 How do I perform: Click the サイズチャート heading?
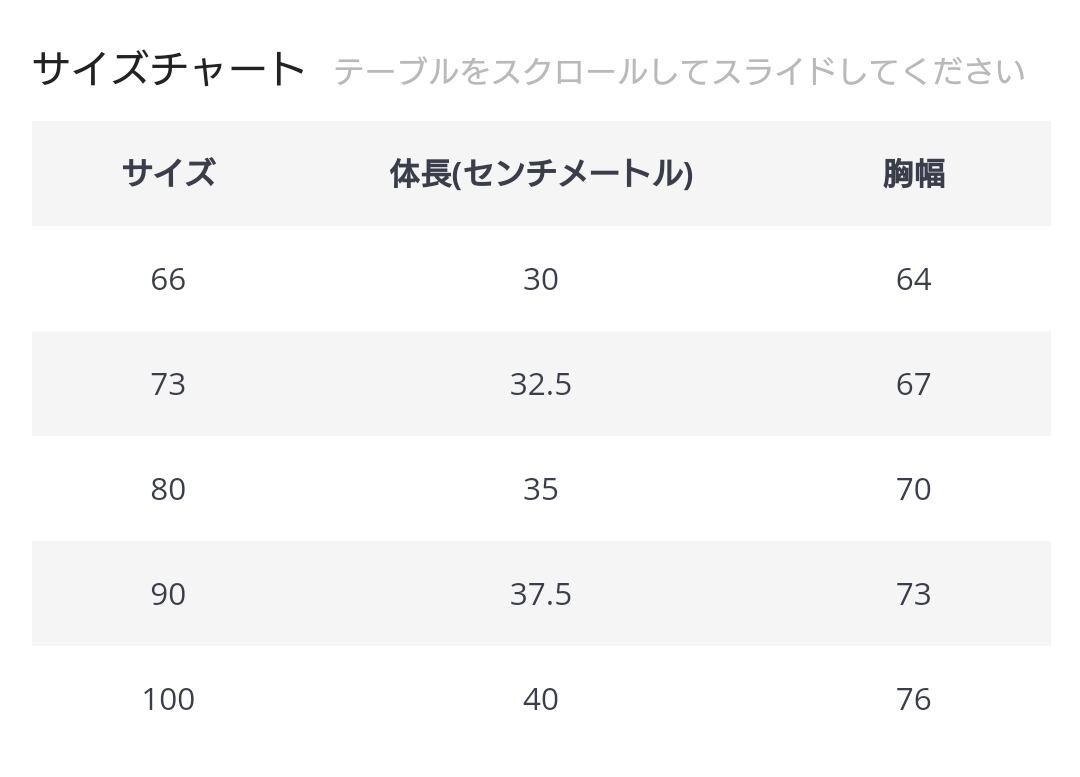tap(168, 70)
